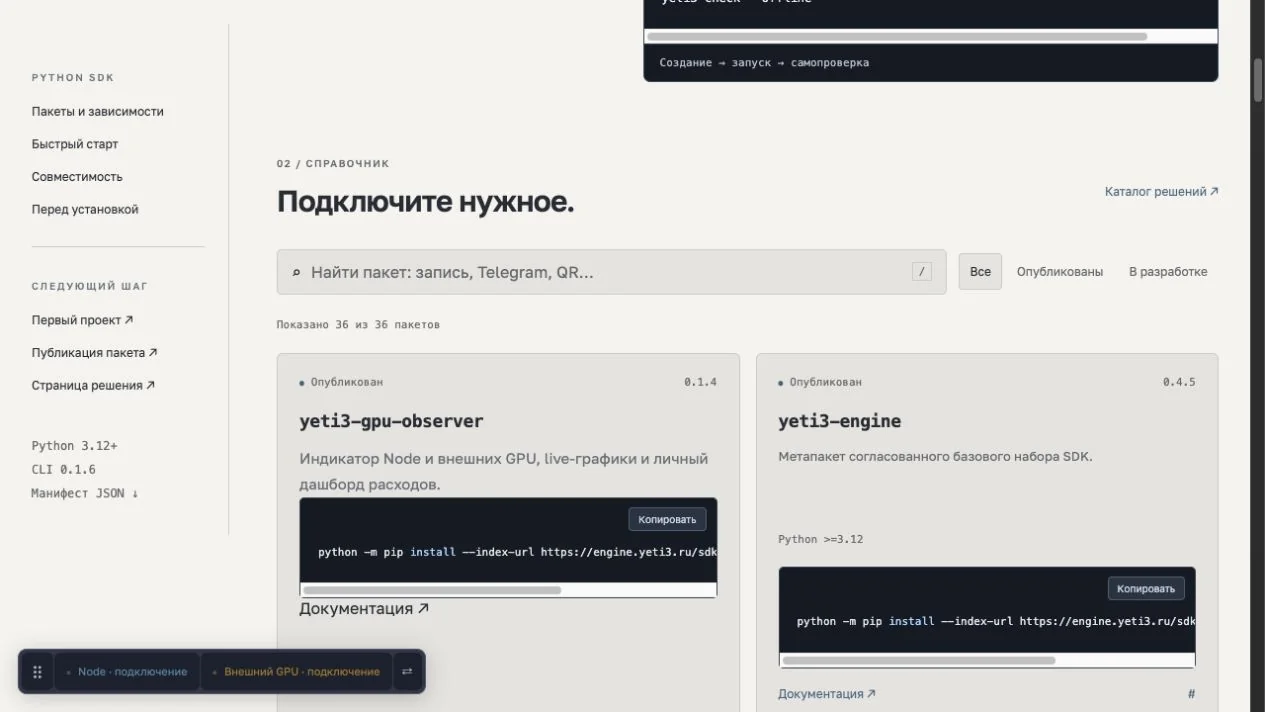The image size is (1265, 712).
Task: Open the Первый проект link
Action: click(82, 320)
